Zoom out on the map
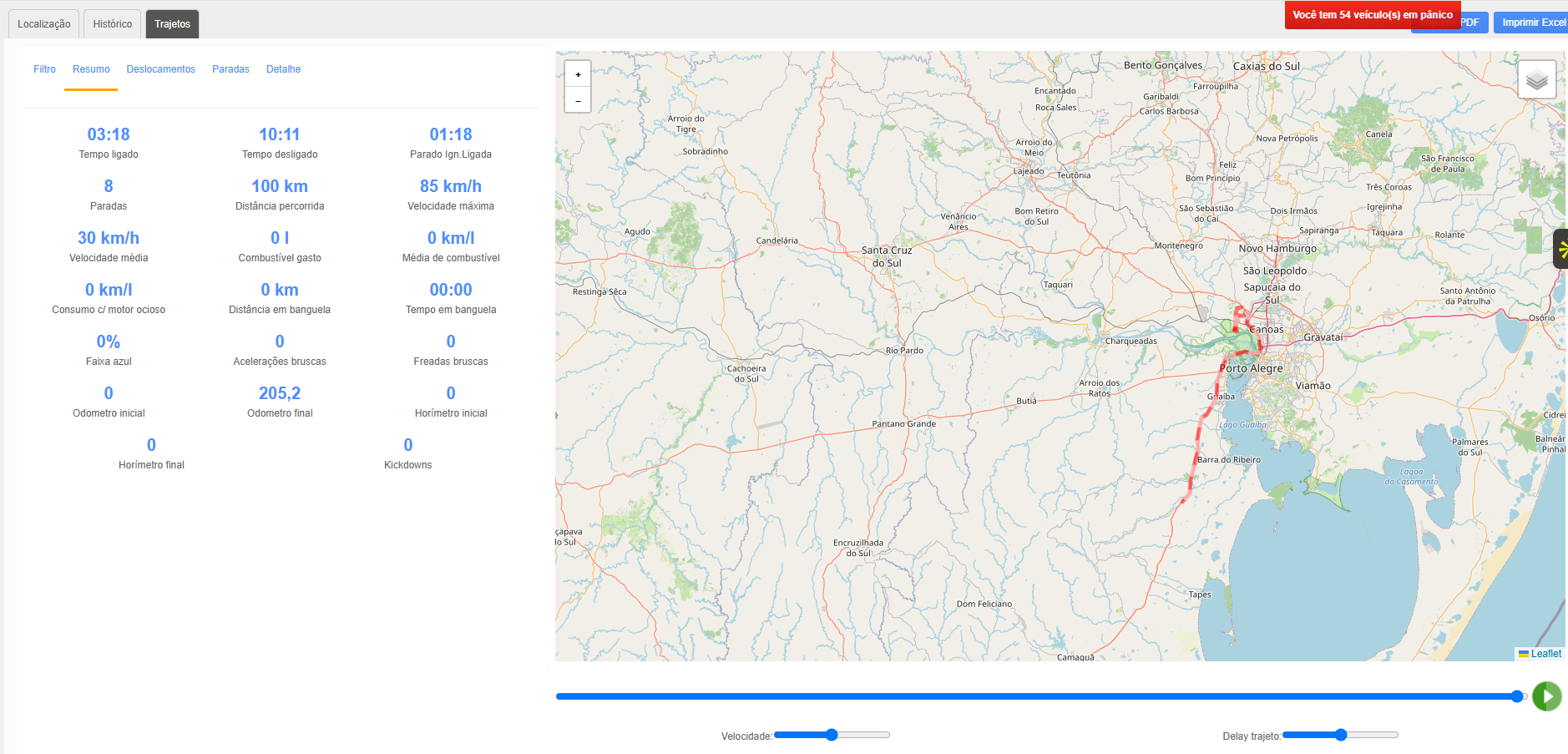This screenshot has height=754, width=1568. [578, 100]
